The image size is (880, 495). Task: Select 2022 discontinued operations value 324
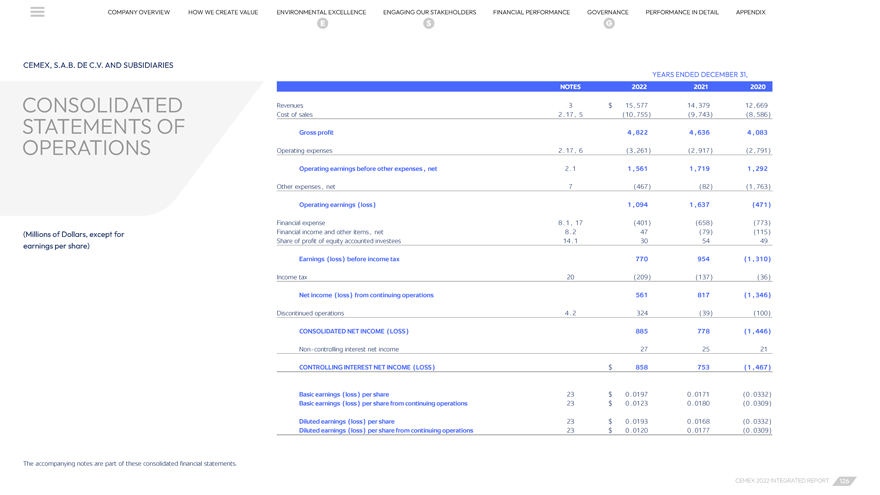pos(642,313)
